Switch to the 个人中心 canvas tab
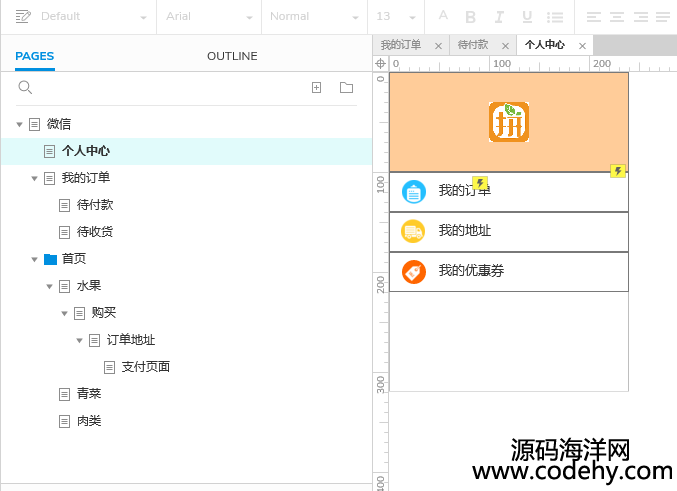 point(544,45)
